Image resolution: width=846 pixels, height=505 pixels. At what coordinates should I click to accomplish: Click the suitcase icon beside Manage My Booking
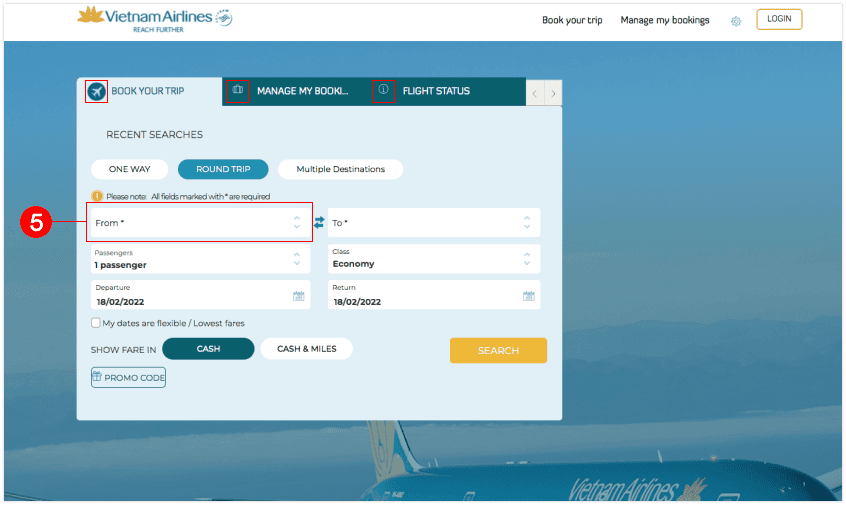click(238, 90)
